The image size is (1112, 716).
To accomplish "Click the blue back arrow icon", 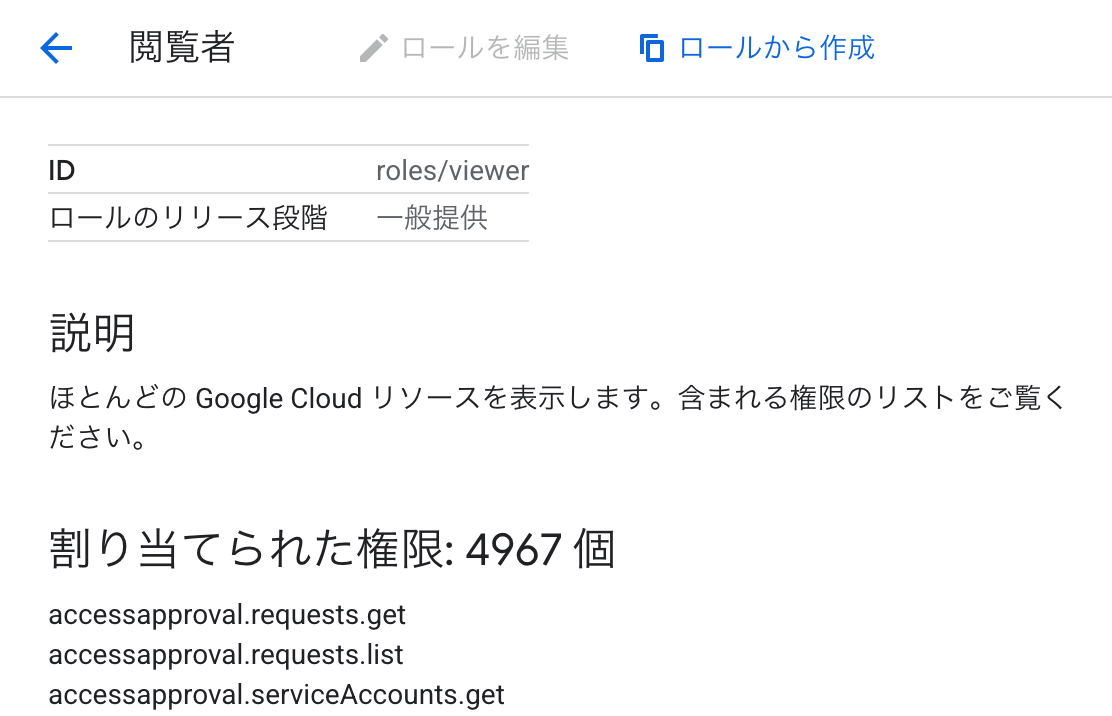I will (x=56, y=47).
